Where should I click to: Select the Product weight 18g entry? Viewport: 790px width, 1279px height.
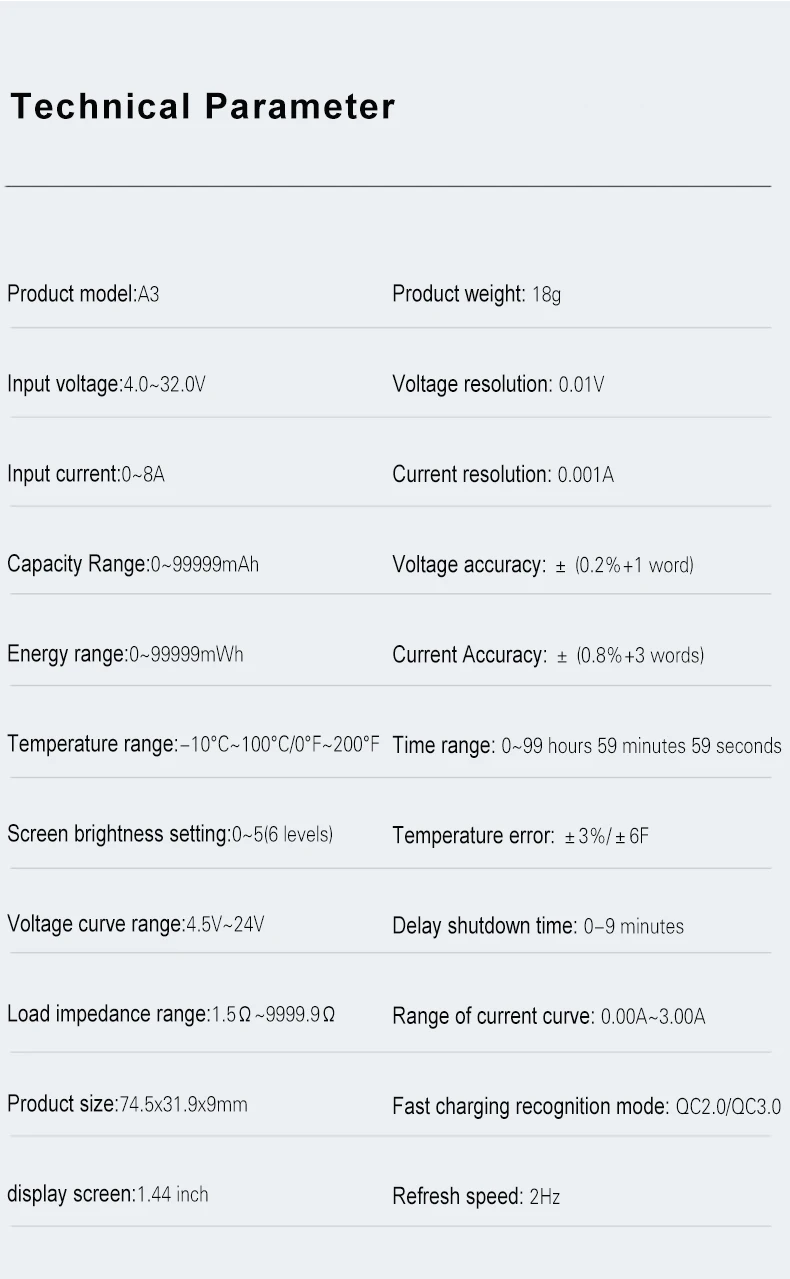coord(476,294)
